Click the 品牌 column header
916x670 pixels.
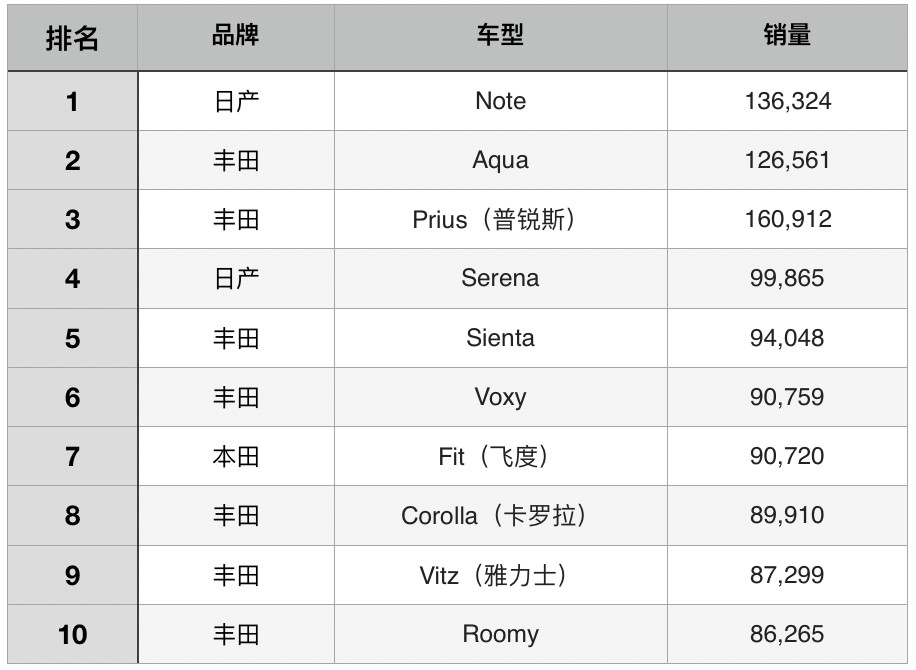pos(236,36)
